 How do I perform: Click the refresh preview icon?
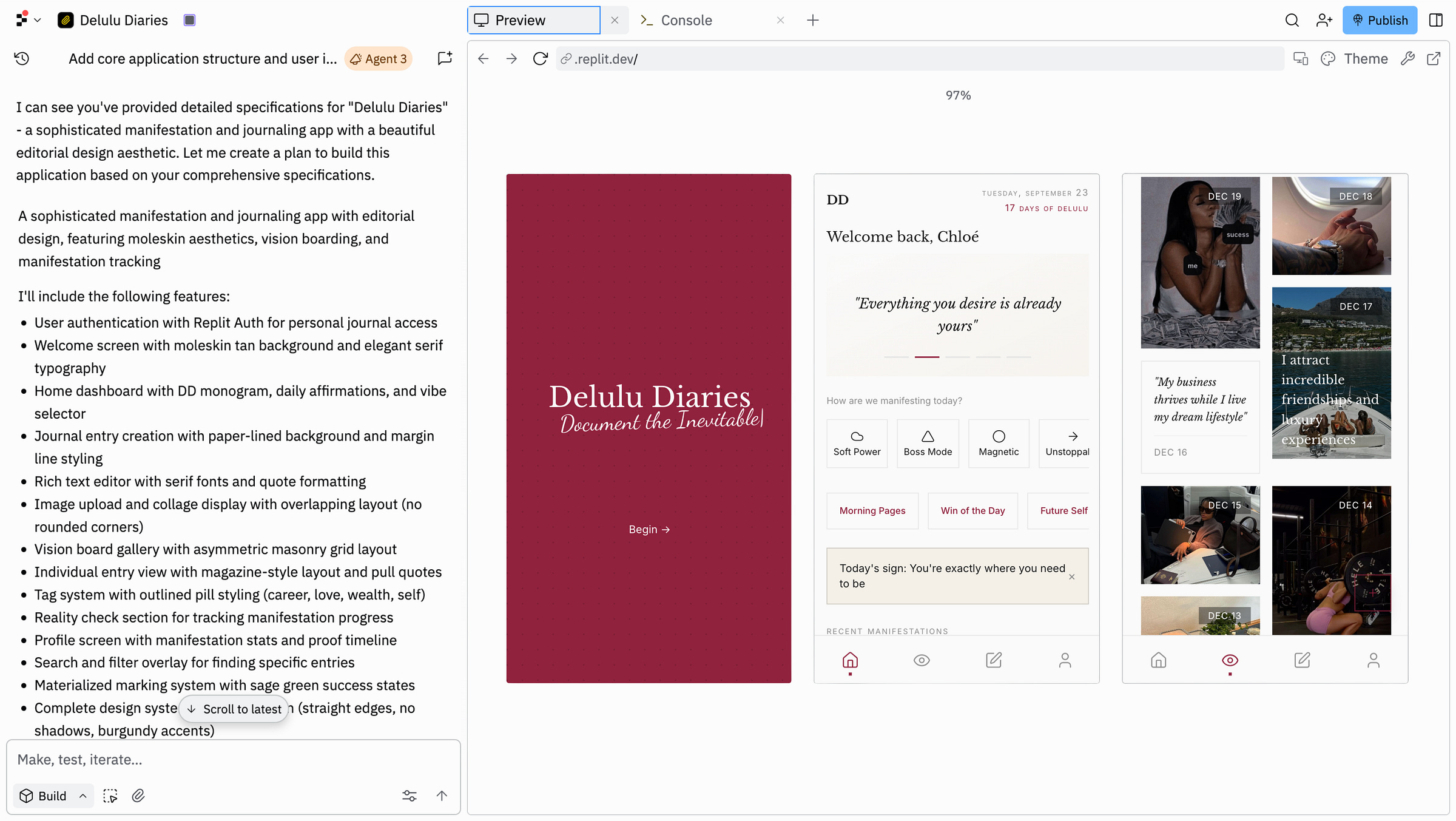540,59
